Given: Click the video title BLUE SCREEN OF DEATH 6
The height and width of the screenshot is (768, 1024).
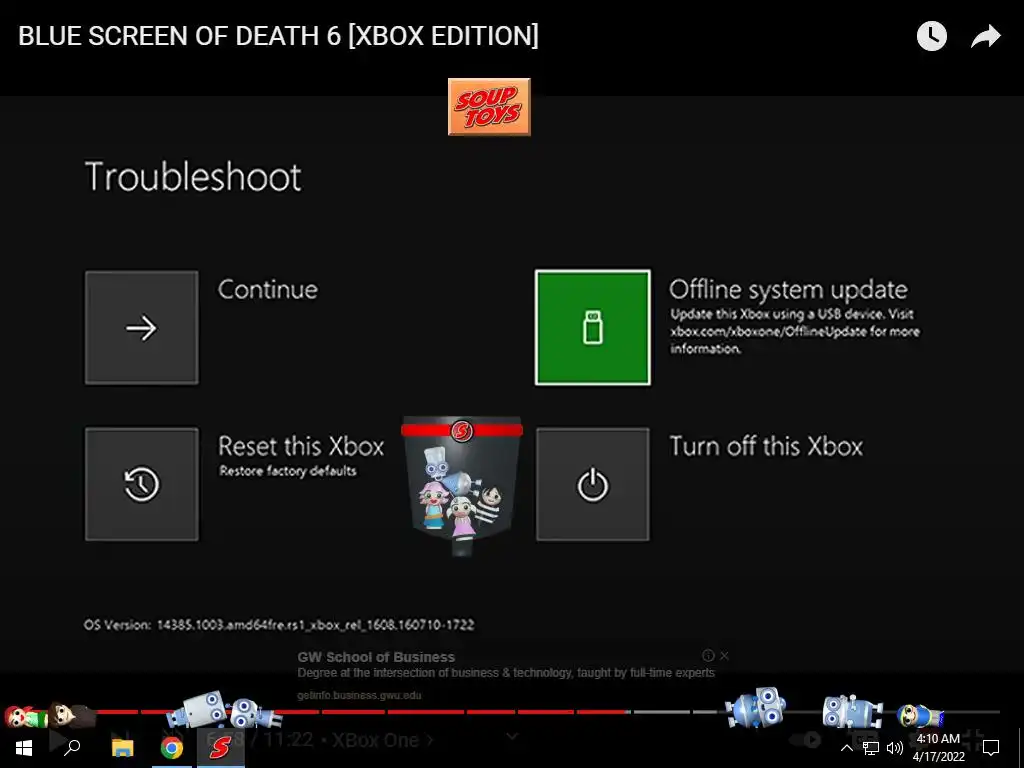Looking at the screenshot, I should [x=278, y=36].
